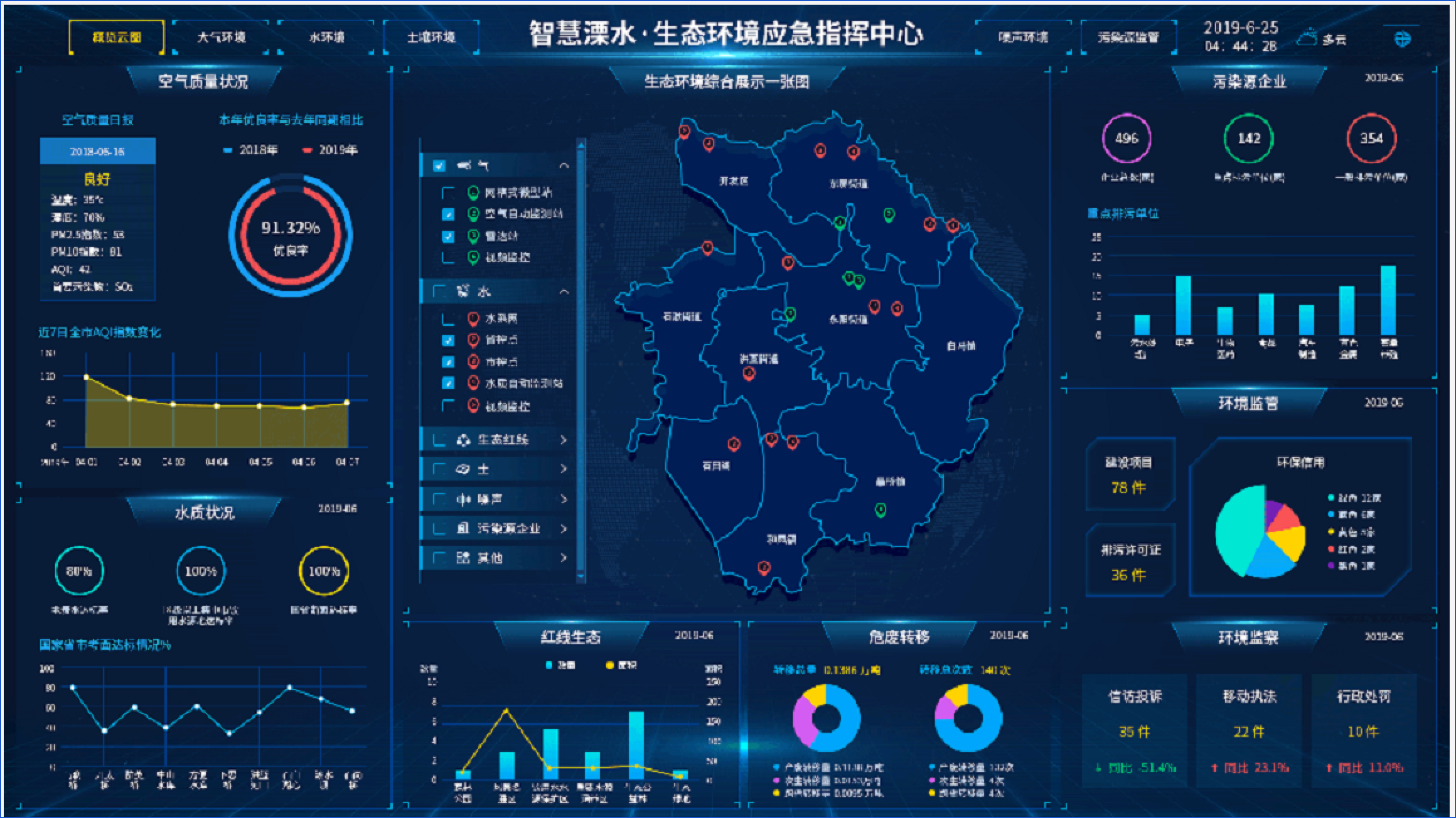Click the water icon in the 水 layer row

464,291
